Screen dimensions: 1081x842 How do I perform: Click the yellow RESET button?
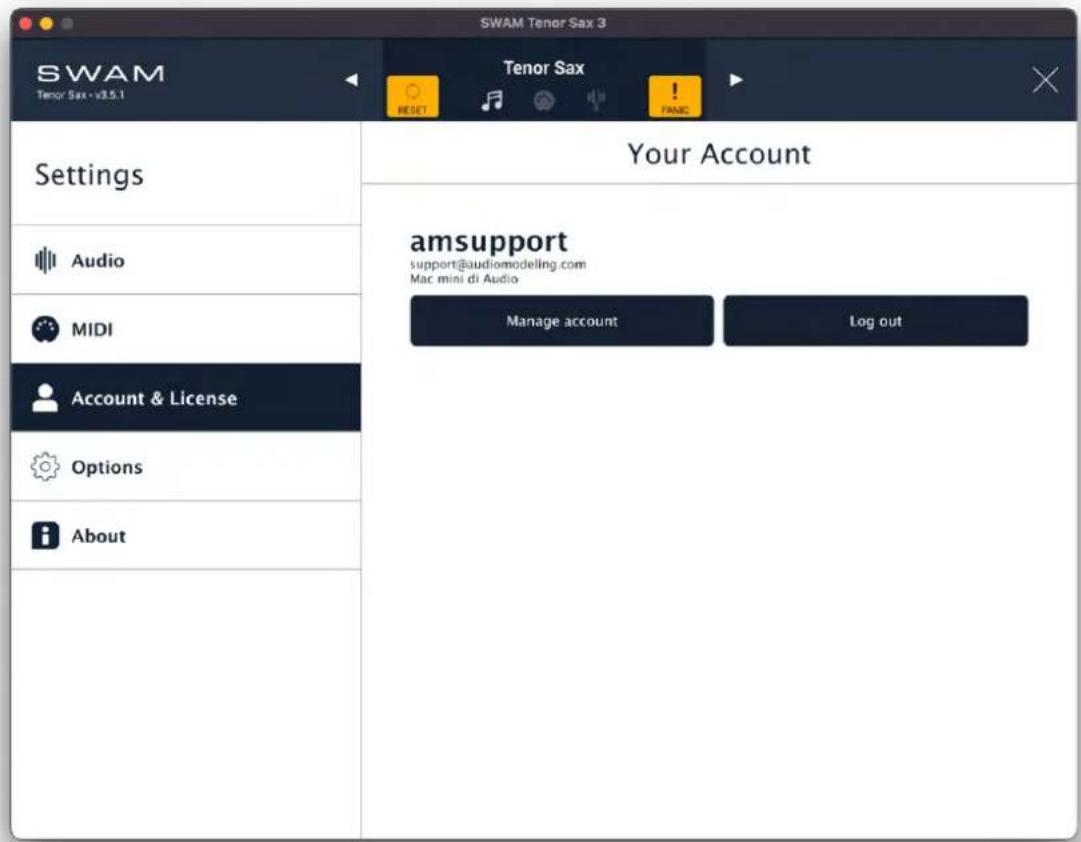click(412, 97)
